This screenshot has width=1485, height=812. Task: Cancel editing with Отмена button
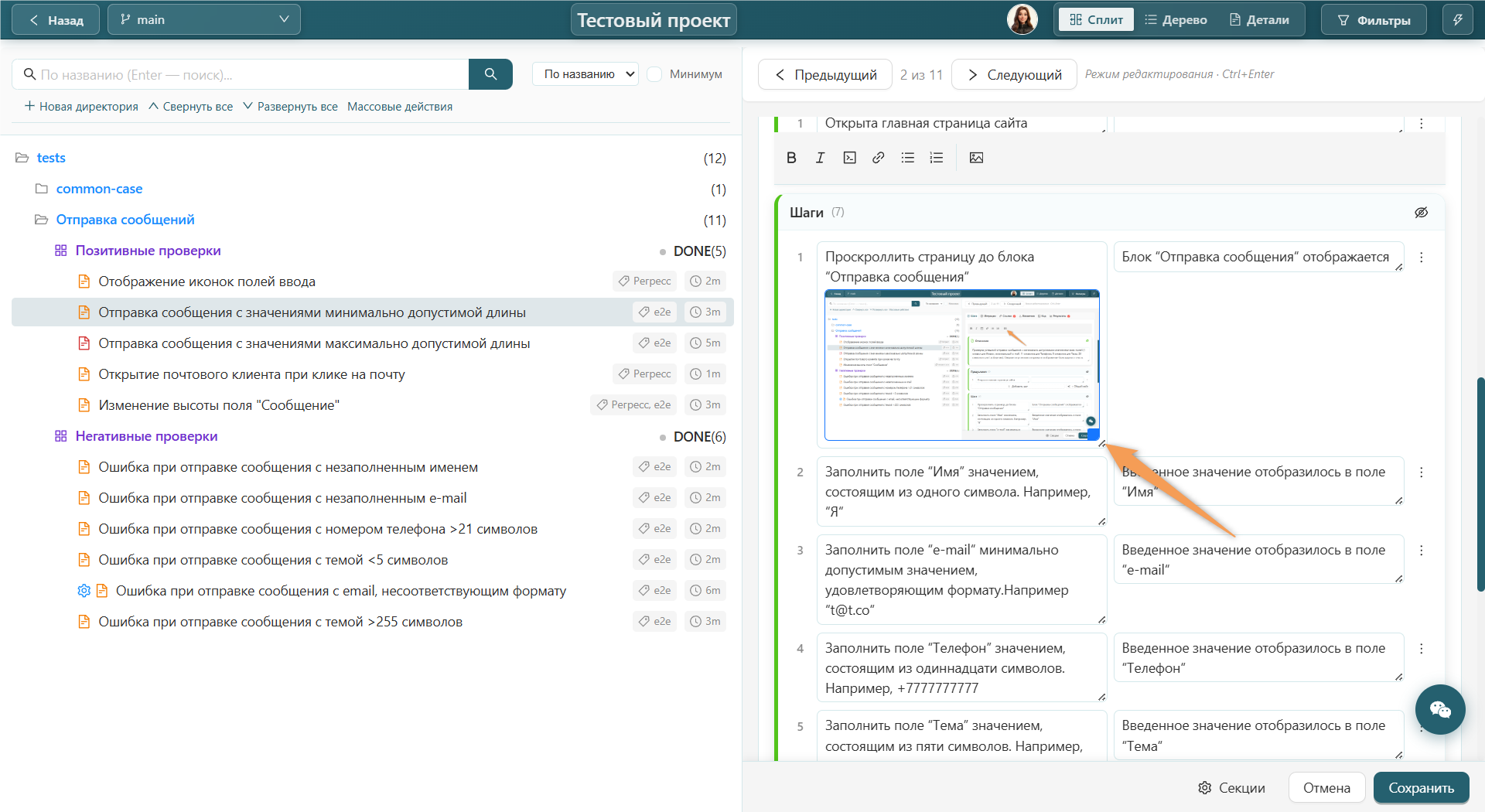click(x=1326, y=788)
